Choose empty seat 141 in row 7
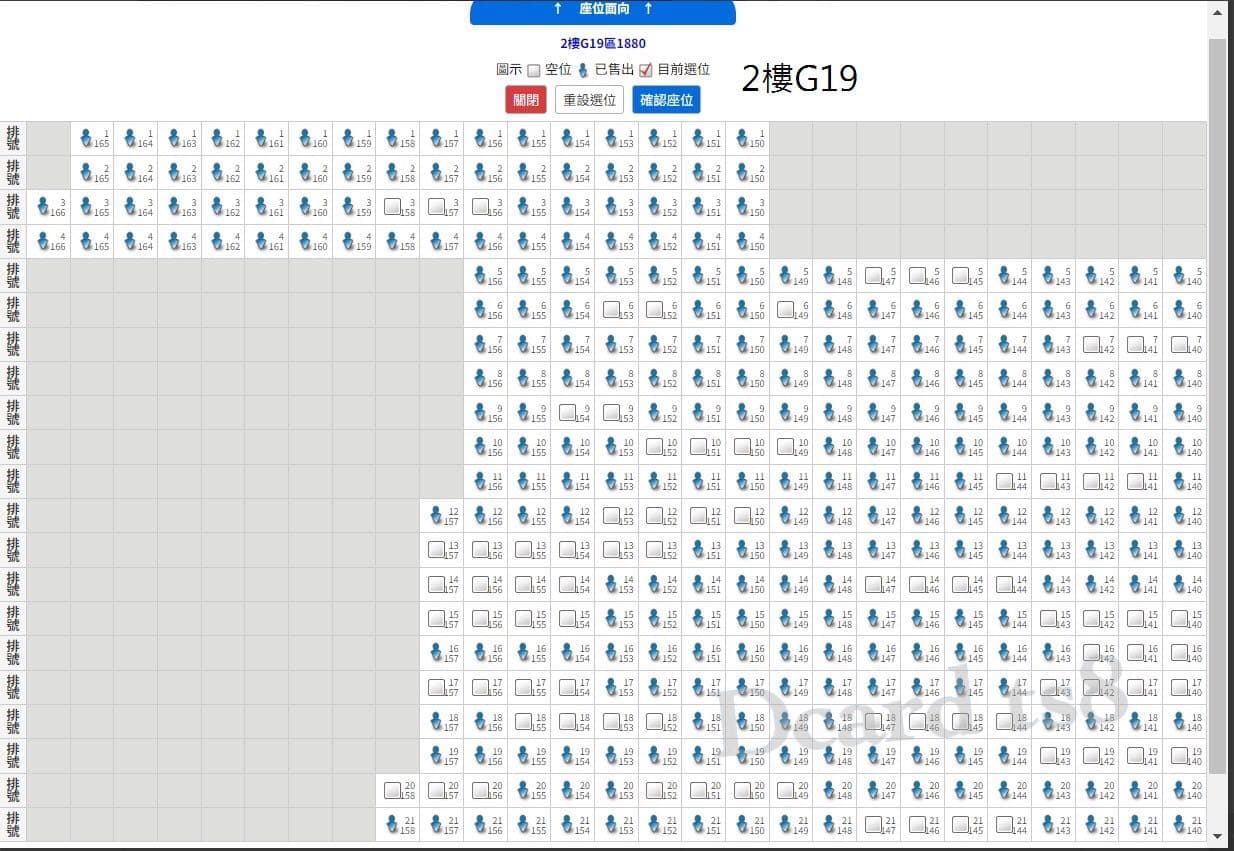 1135,343
